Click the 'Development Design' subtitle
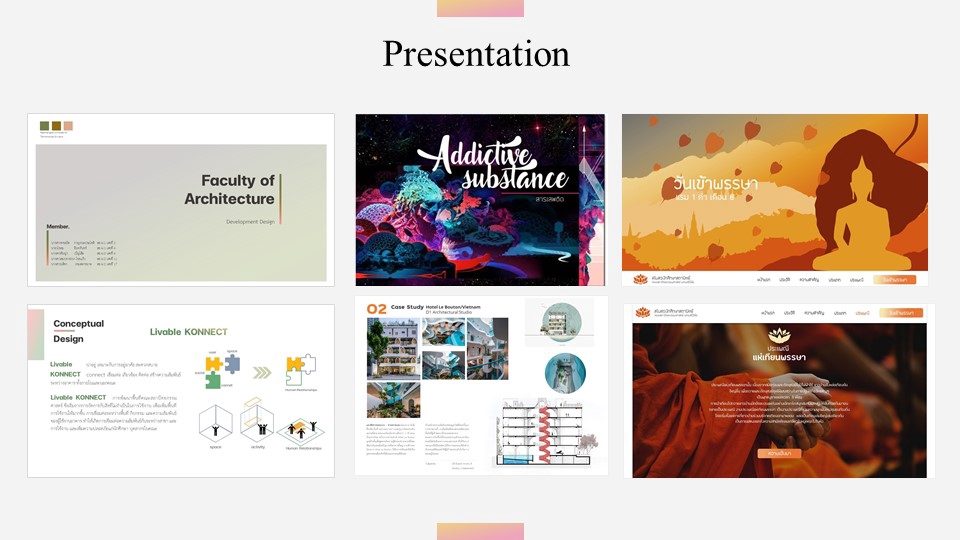The height and width of the screenshot is (540, 960). tap(250, 222)
